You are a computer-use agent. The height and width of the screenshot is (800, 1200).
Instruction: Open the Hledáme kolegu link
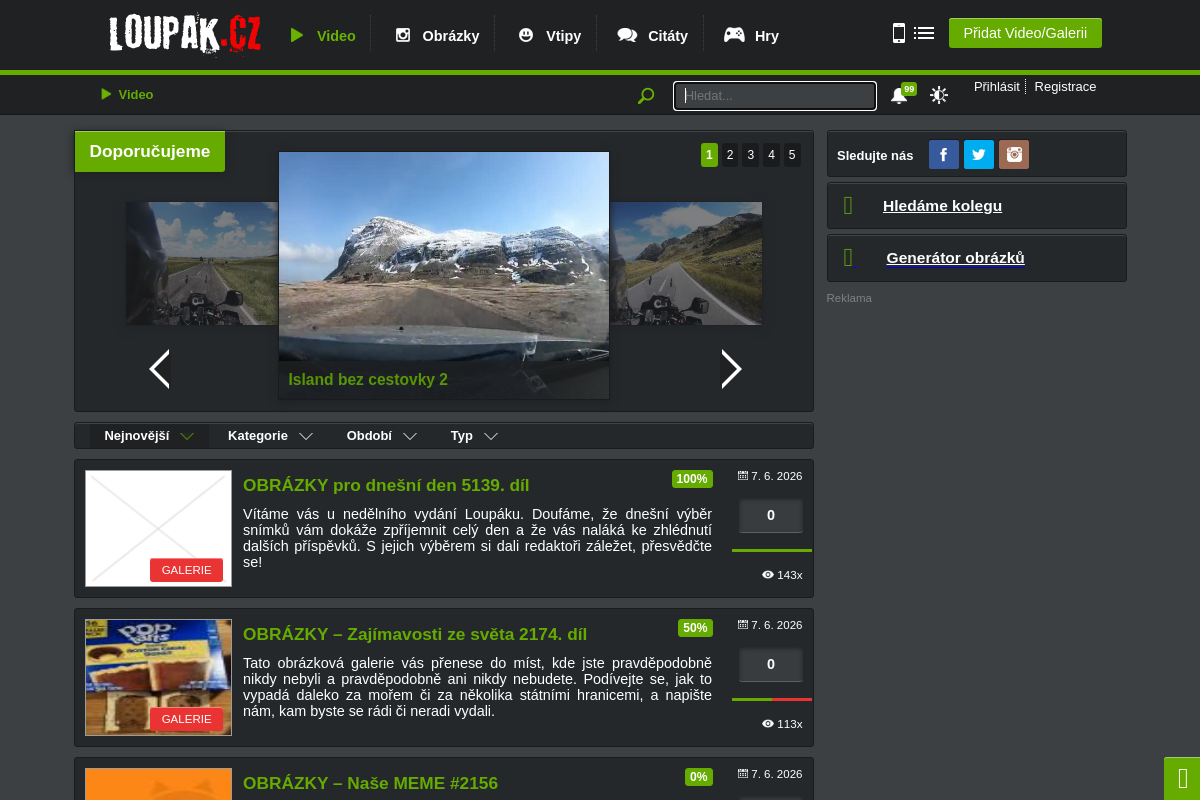tap(942, 206)
